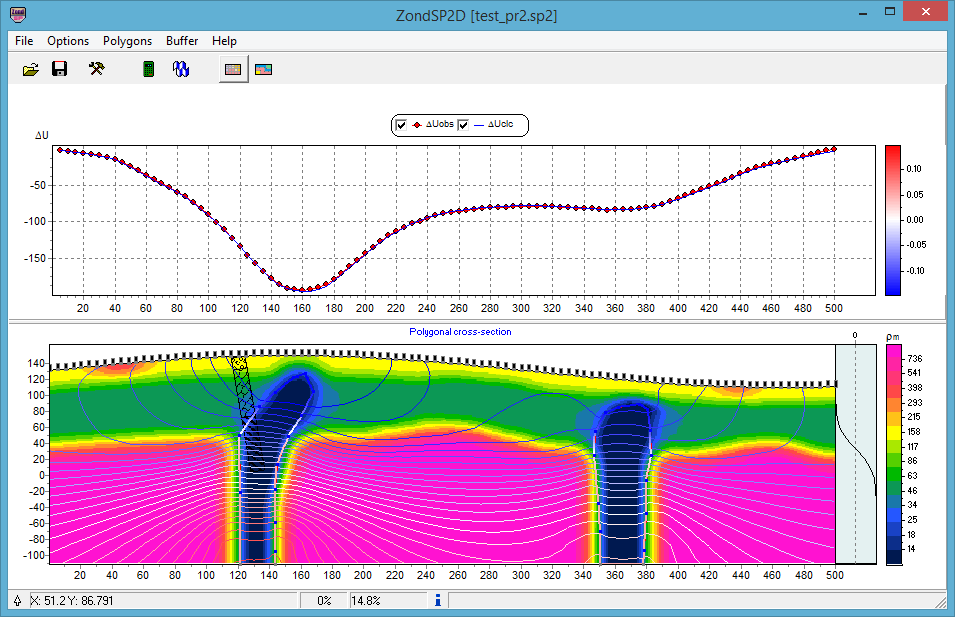Switch to the block-section mode icon
This screenshot has width=955, height=617.
[x=233, y=69]
